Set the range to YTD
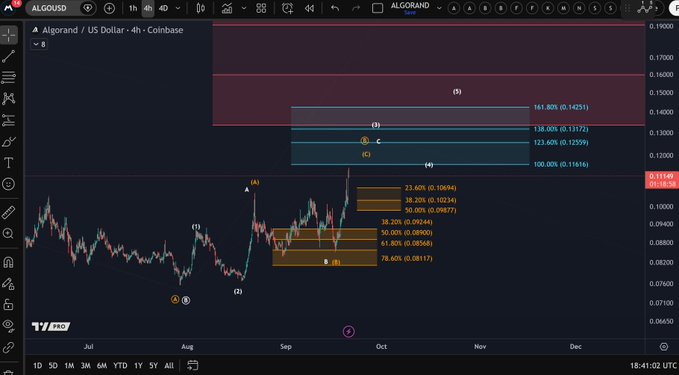 [x=120, y=365]
